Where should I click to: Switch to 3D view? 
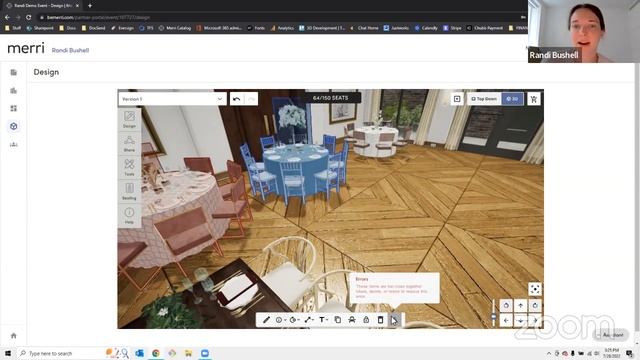pyautogui.click(x=512, y=99)
